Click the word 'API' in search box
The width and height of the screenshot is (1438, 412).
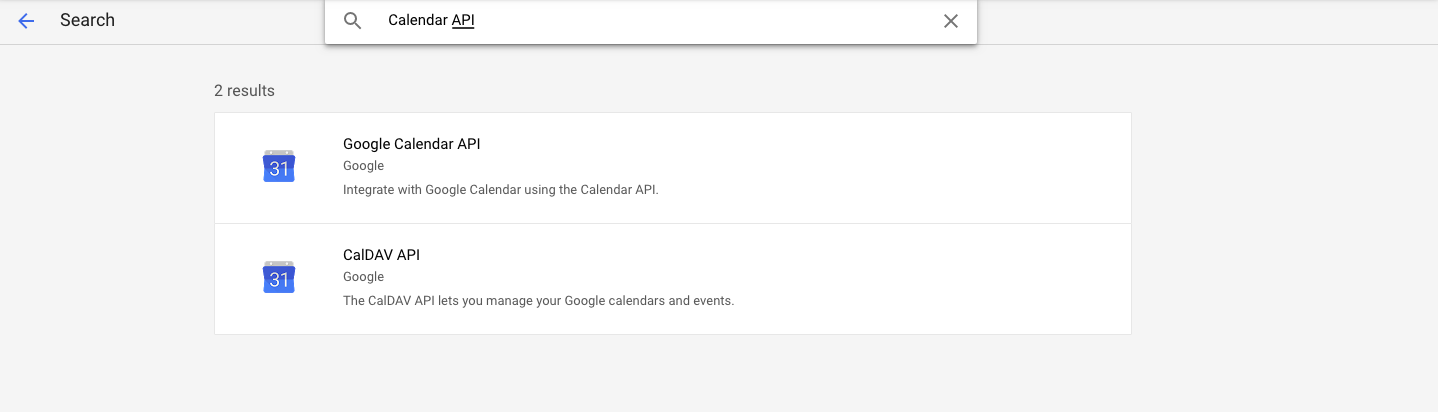[x=463, y=21]
